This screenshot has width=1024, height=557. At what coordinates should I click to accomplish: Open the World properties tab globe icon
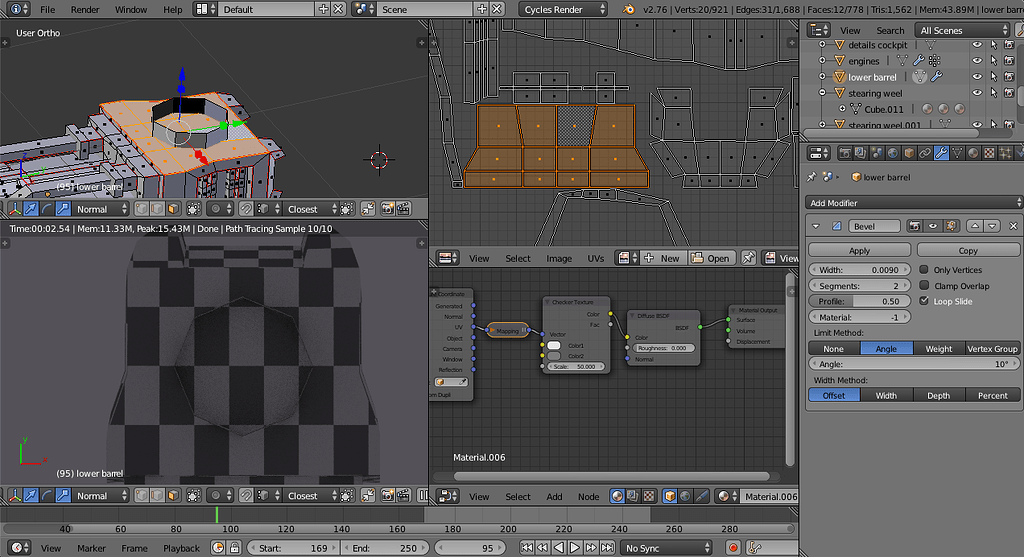click(x=893, y=153)
